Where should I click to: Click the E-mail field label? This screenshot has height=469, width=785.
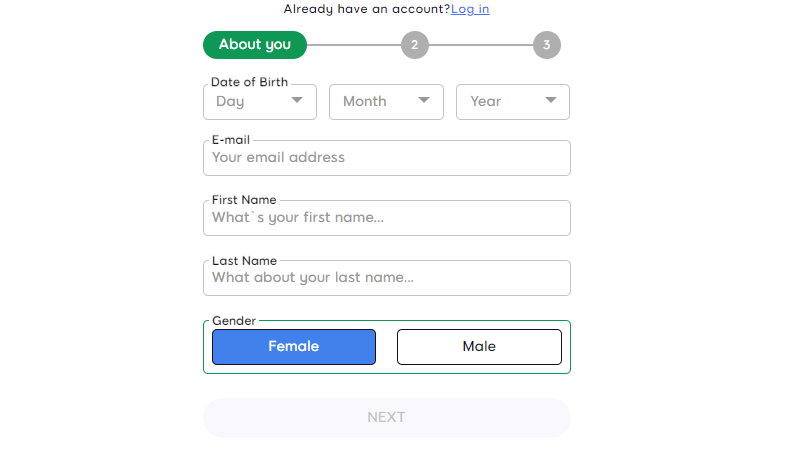tap(231, 140)
